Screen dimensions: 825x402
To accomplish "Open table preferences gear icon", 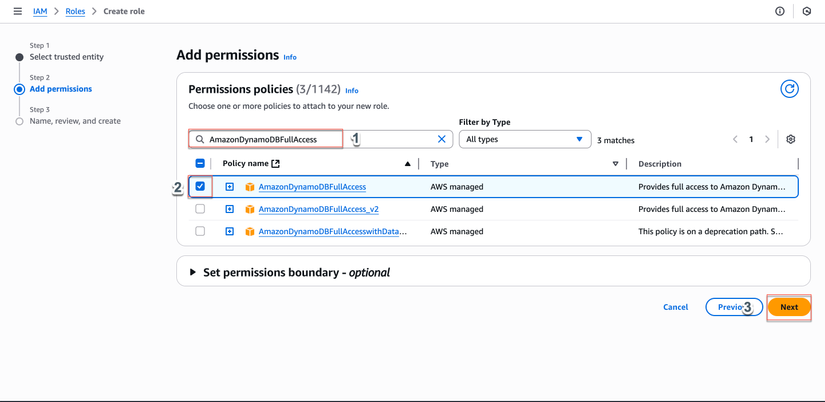I will [x=790, y=139].
